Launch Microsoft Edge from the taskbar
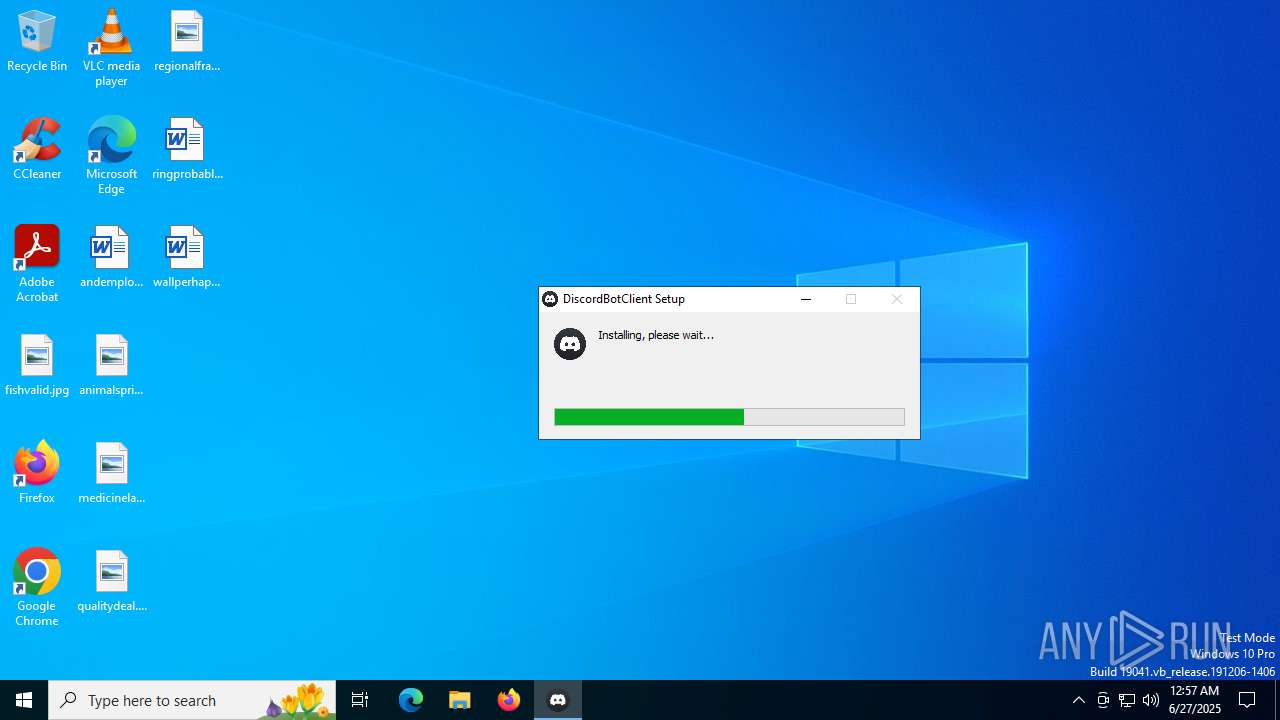This screenshot has height=720, width=1280. (x=411, y=700)
